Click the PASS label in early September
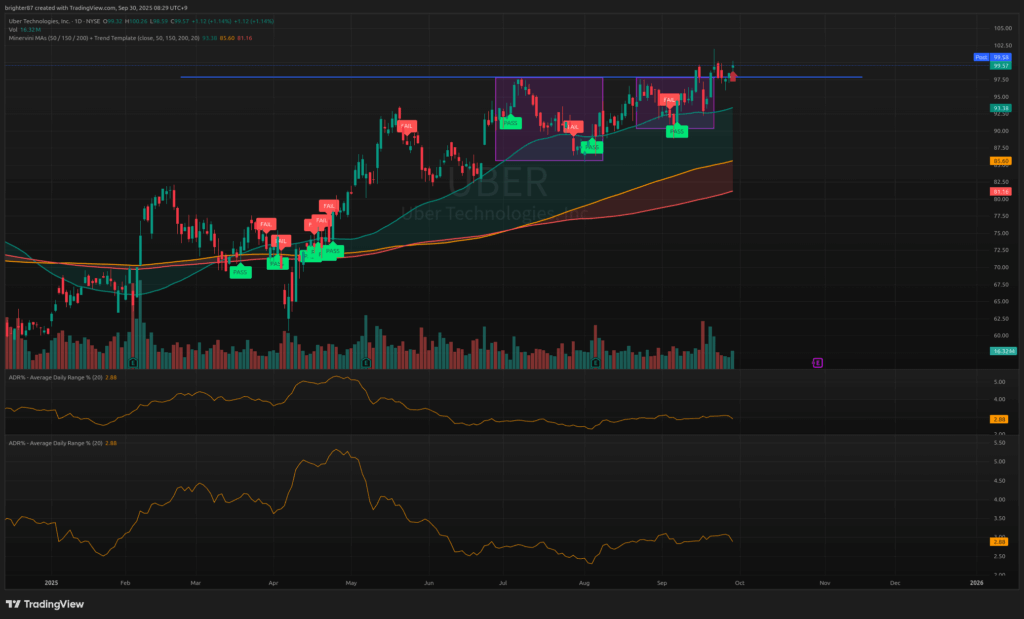Image resolution: width=1024 pixels, height=619 pixels. 677,131
